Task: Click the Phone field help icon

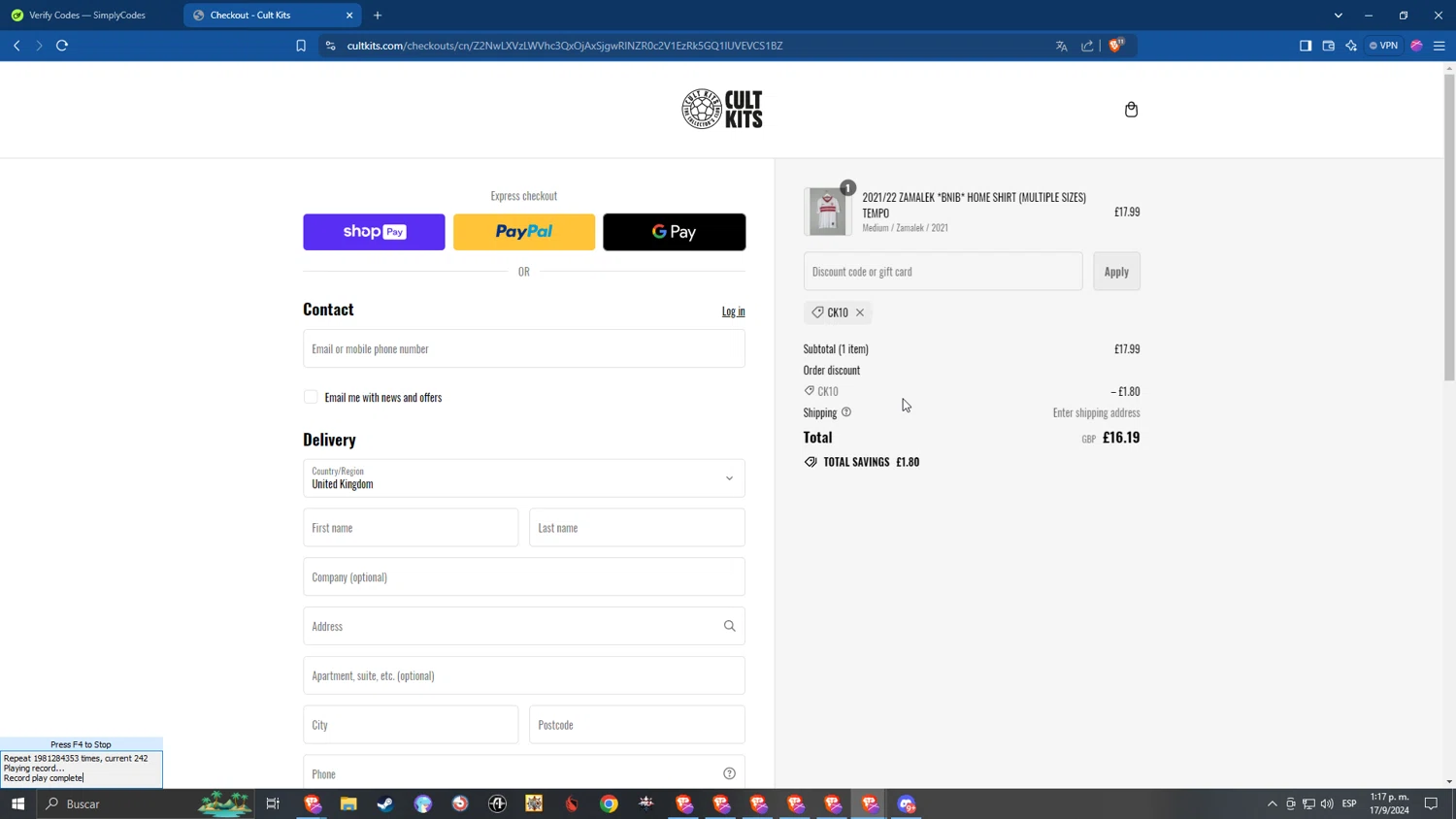Action: (729, 773)
